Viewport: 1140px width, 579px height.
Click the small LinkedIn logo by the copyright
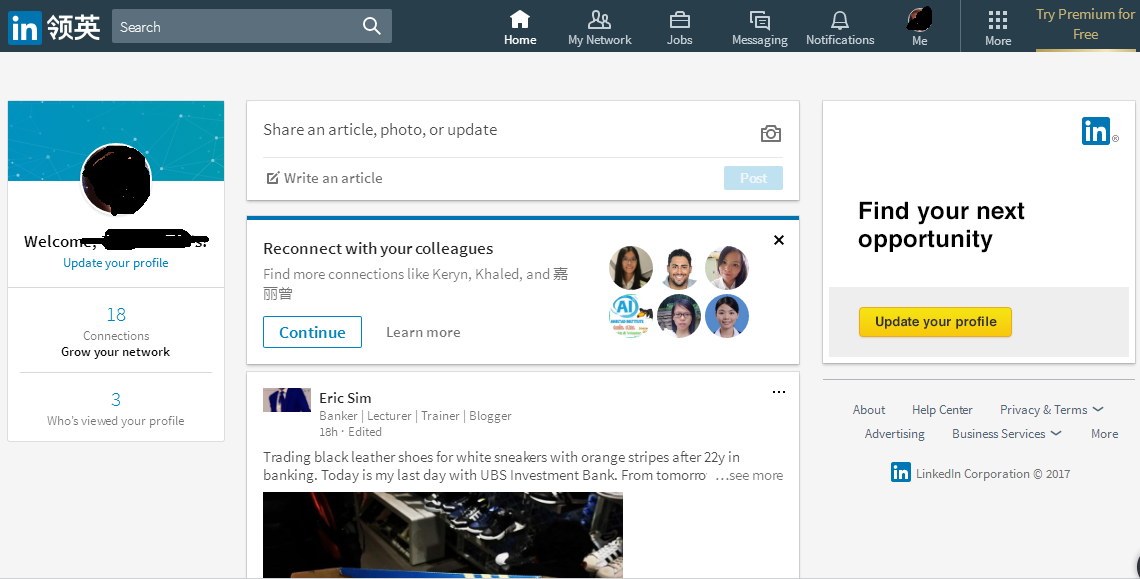(901, 473)
